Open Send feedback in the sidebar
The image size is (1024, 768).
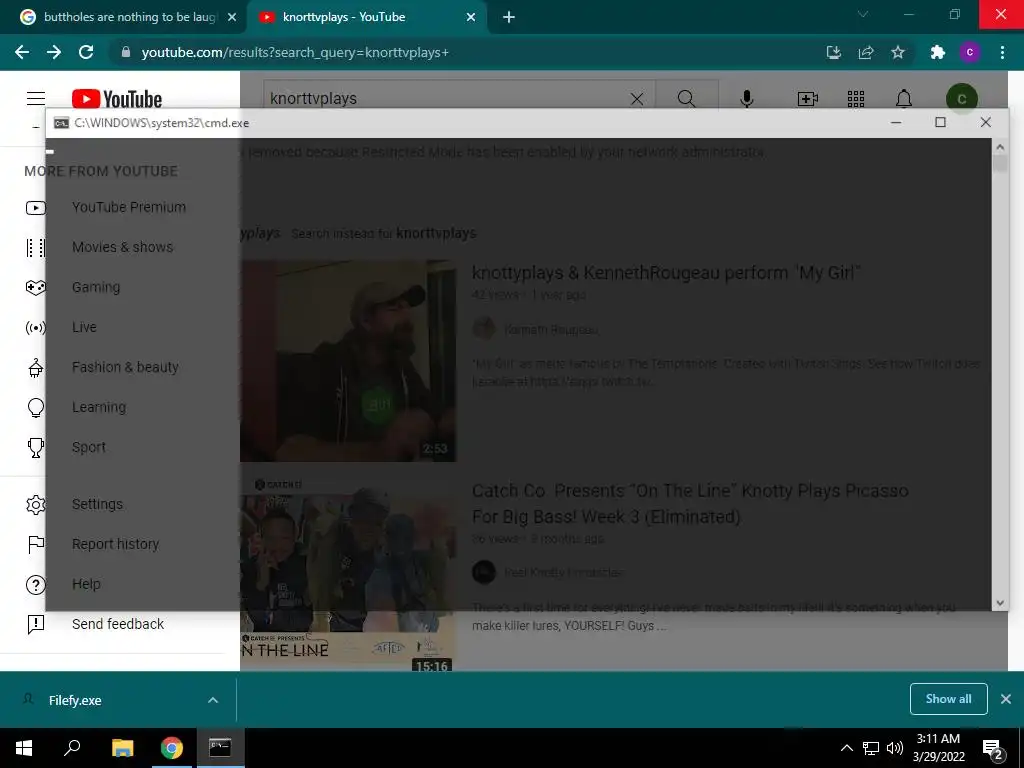[x=118, y=624]
